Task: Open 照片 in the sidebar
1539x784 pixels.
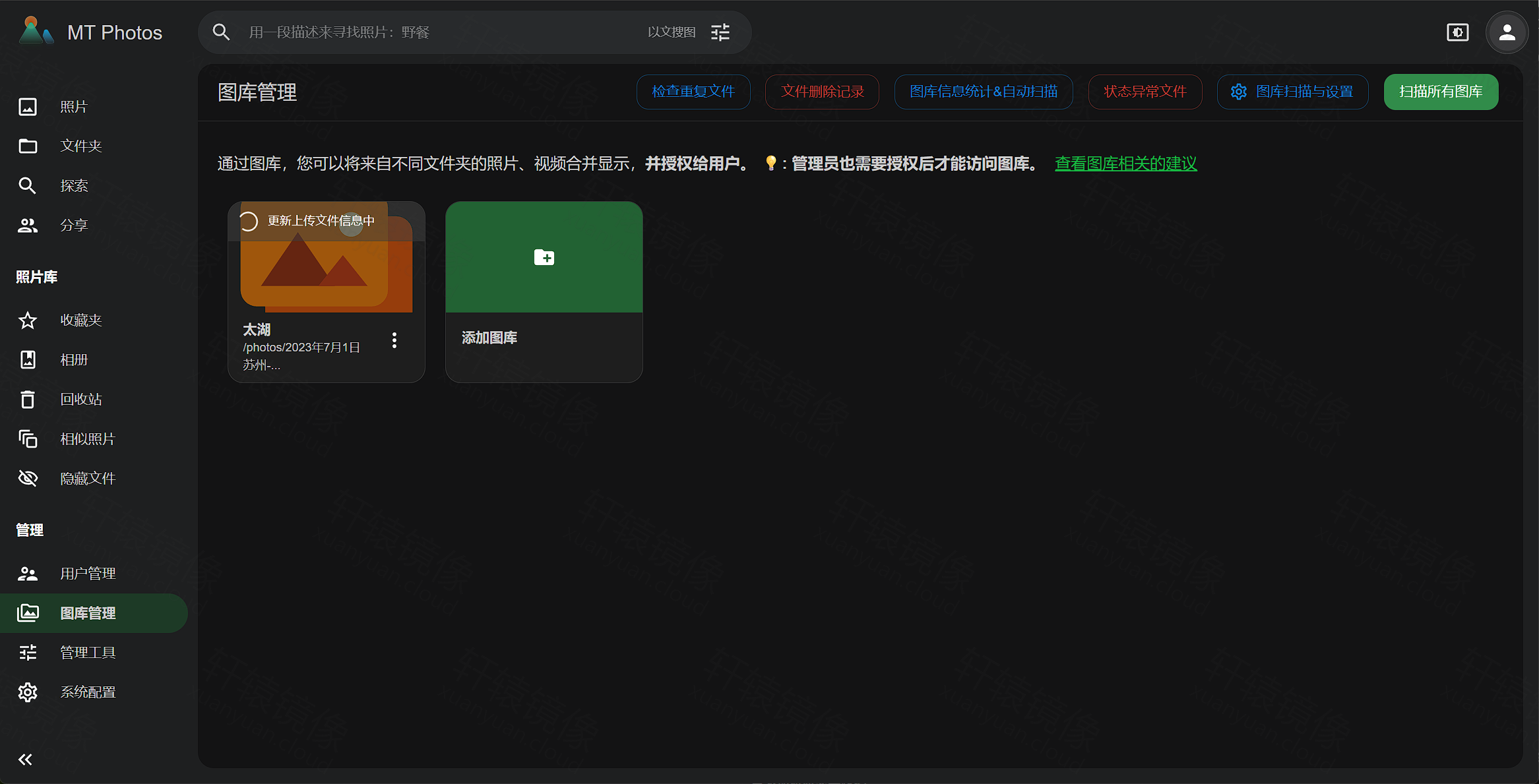Action: 94,107
